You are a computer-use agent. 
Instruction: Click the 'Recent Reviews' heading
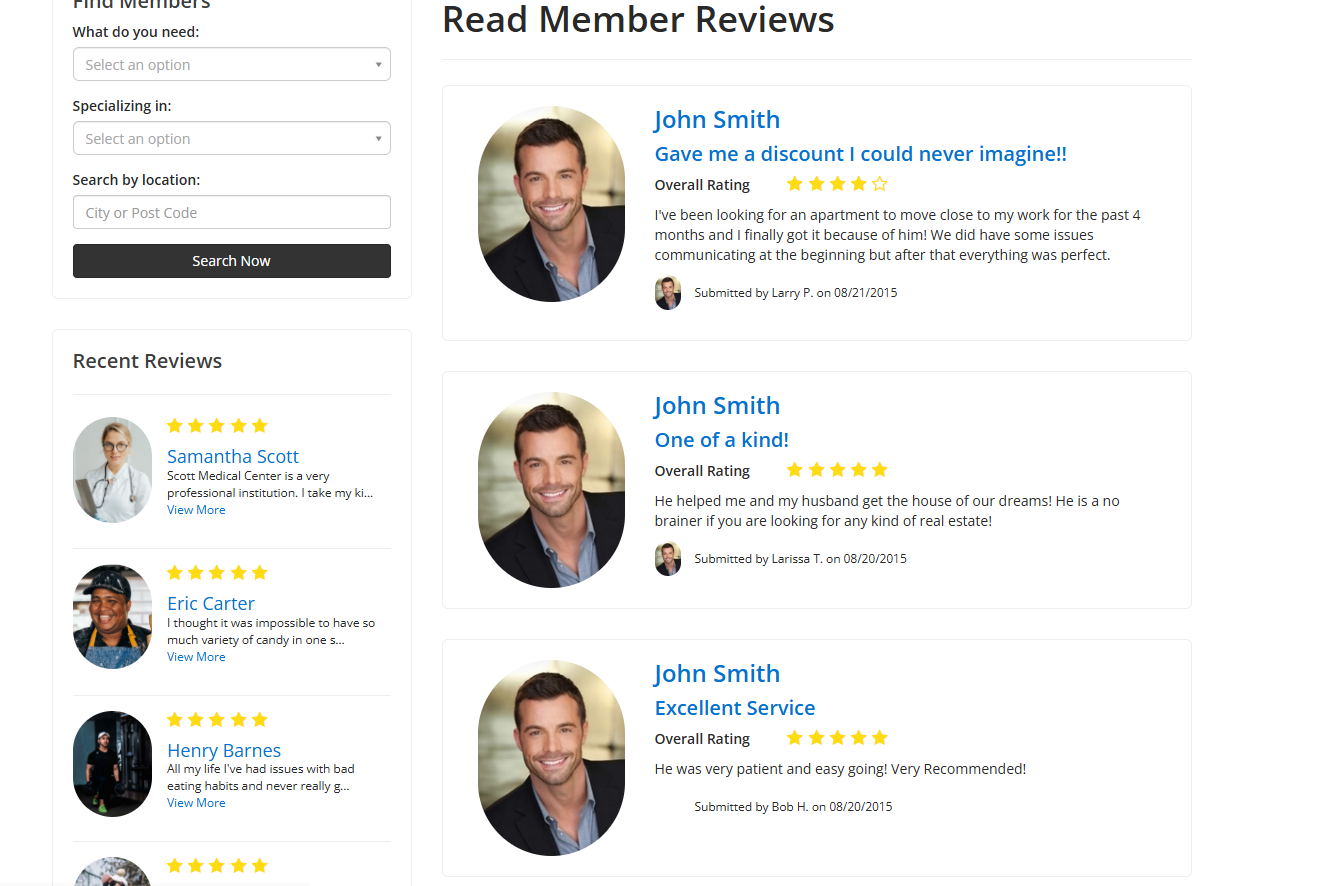click(147, 361)
